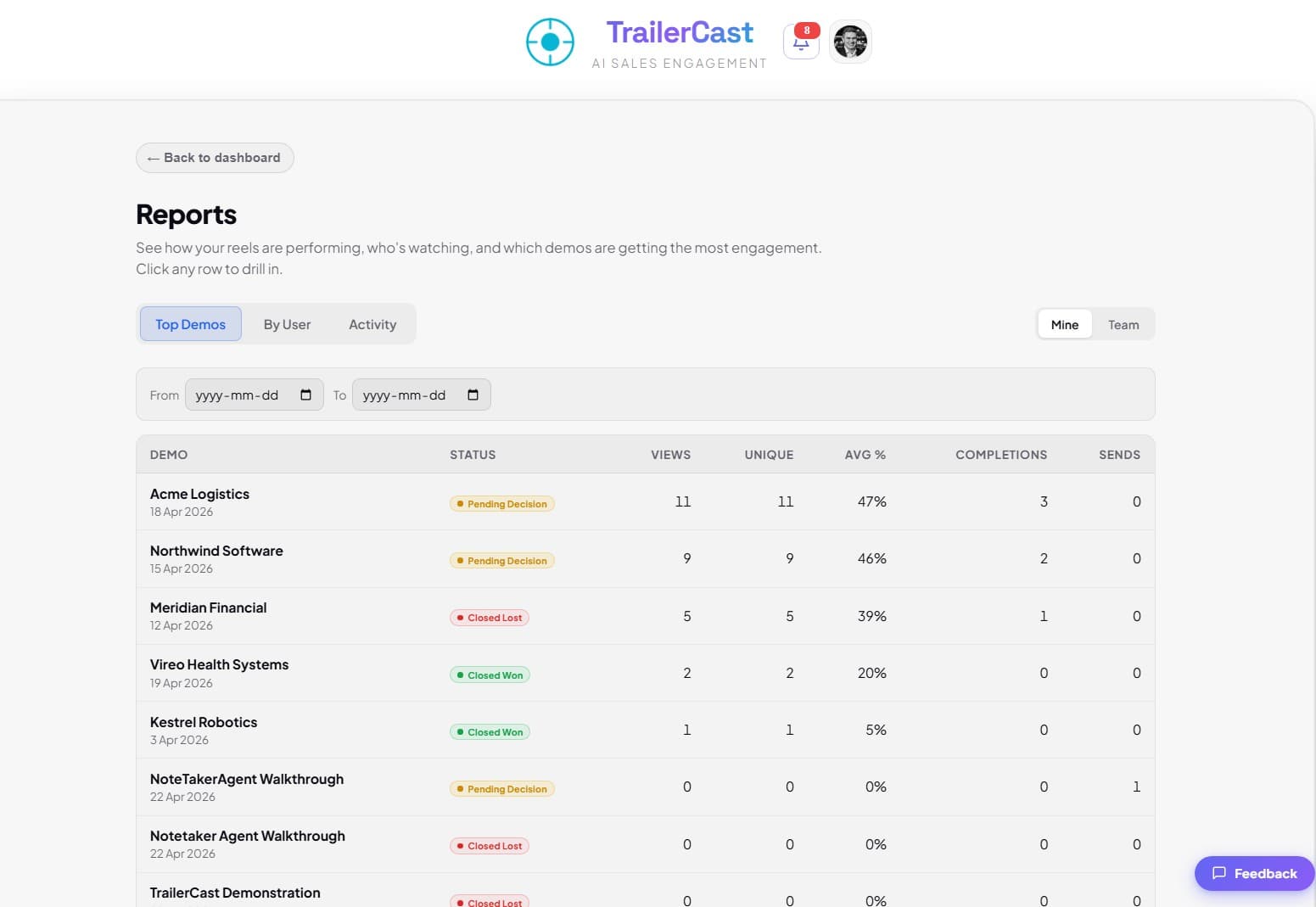Click the TrailerCast target logo icon

point(550,42)
